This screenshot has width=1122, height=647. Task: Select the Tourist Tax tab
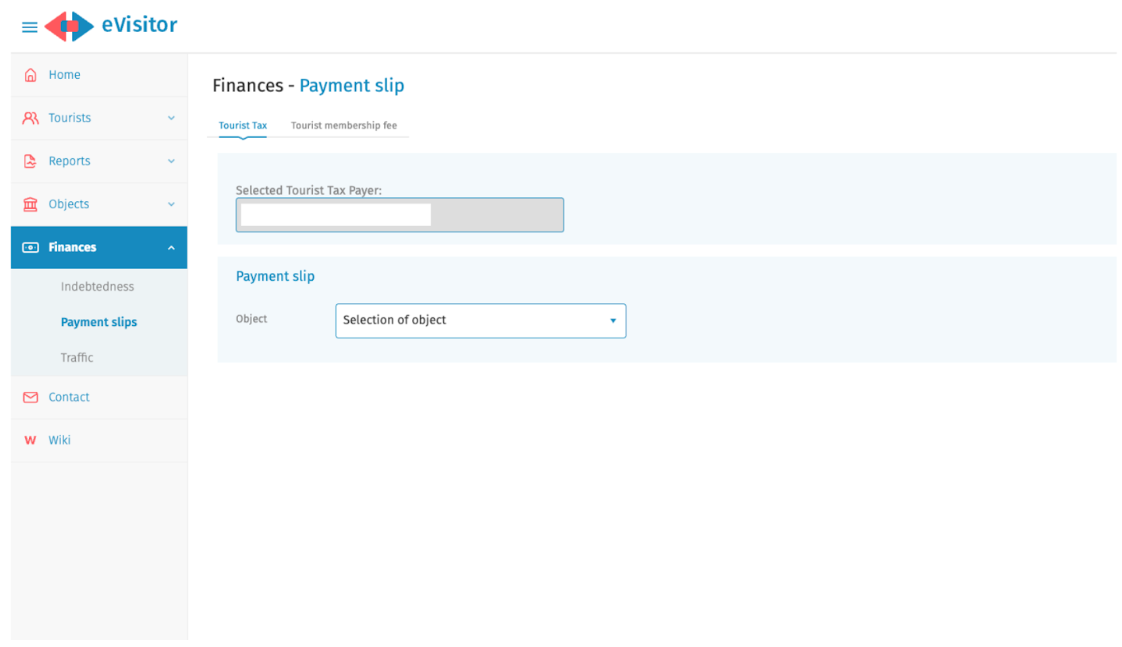click(x=243, y=126)
